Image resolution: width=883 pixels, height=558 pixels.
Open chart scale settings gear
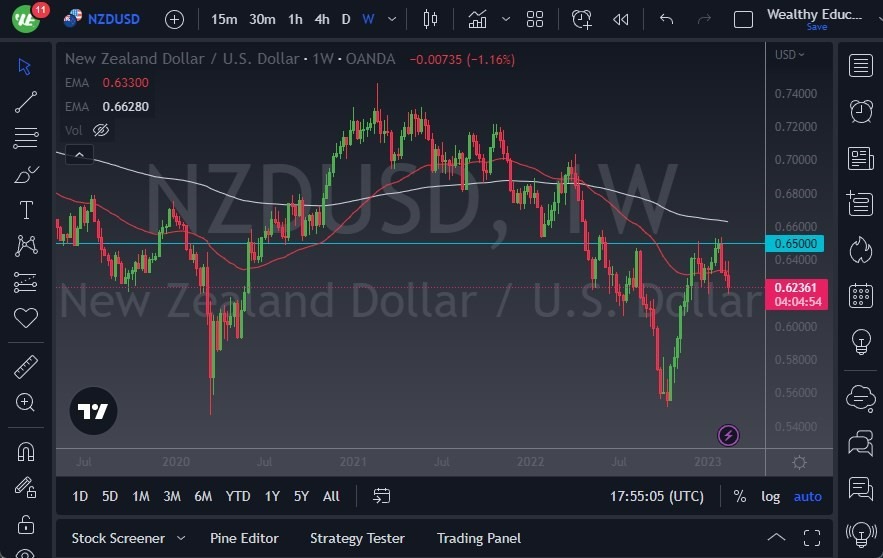pyautogui.click(x=799, y=463)
